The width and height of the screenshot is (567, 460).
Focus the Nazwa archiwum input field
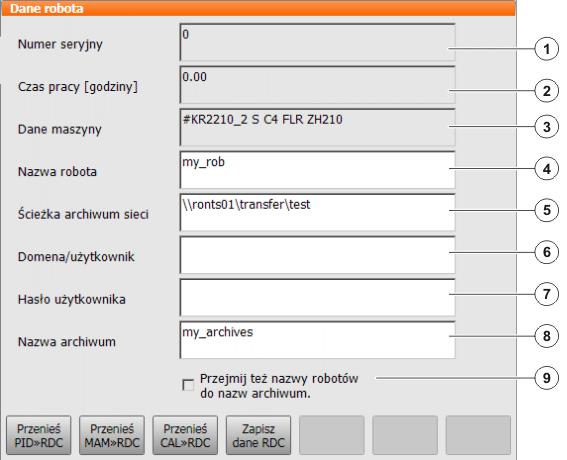point(317,340)
